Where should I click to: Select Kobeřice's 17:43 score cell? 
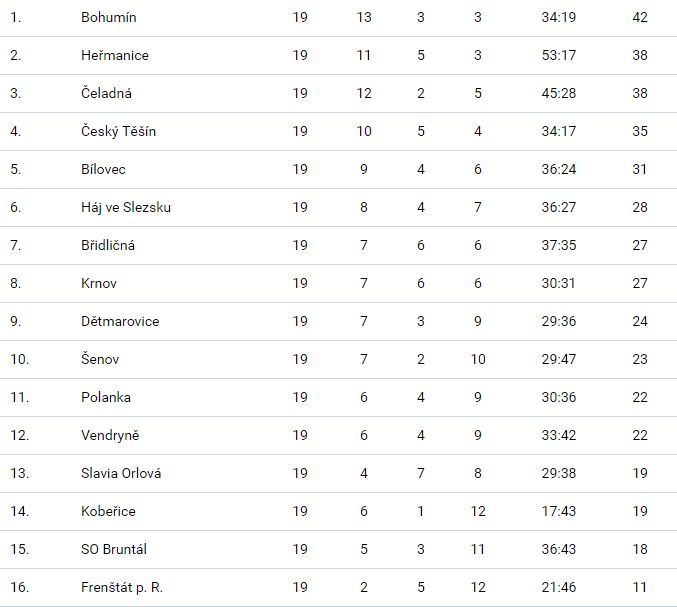tap(558, 512)
